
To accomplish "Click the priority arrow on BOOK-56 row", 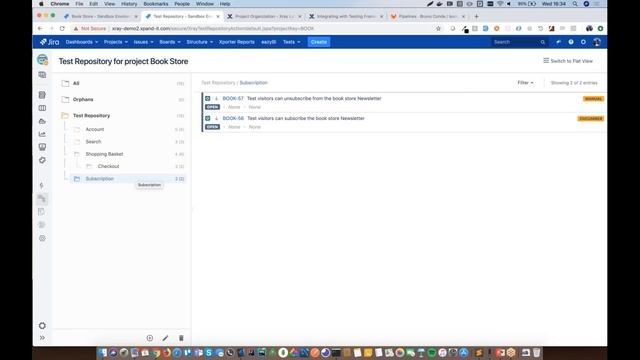I will [216, 118].
